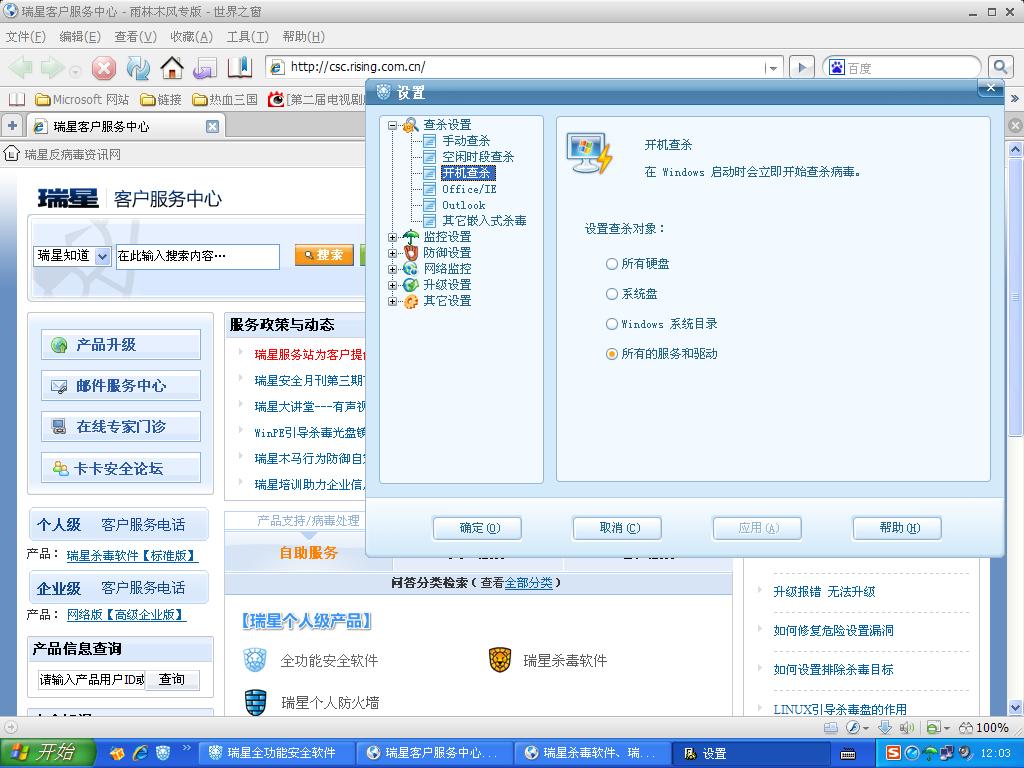This screenshot has width=1024, height=768.
Task: Click the 防御设置 shield icon
Action: point(410,253)
